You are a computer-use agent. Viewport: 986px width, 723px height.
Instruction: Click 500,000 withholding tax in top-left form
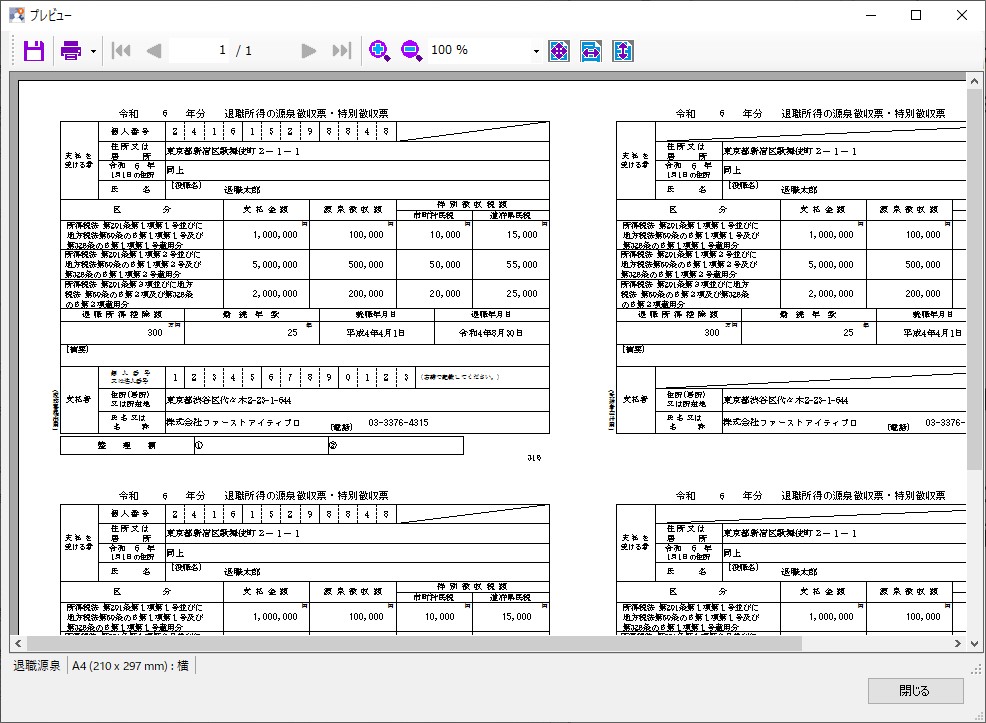366,265
